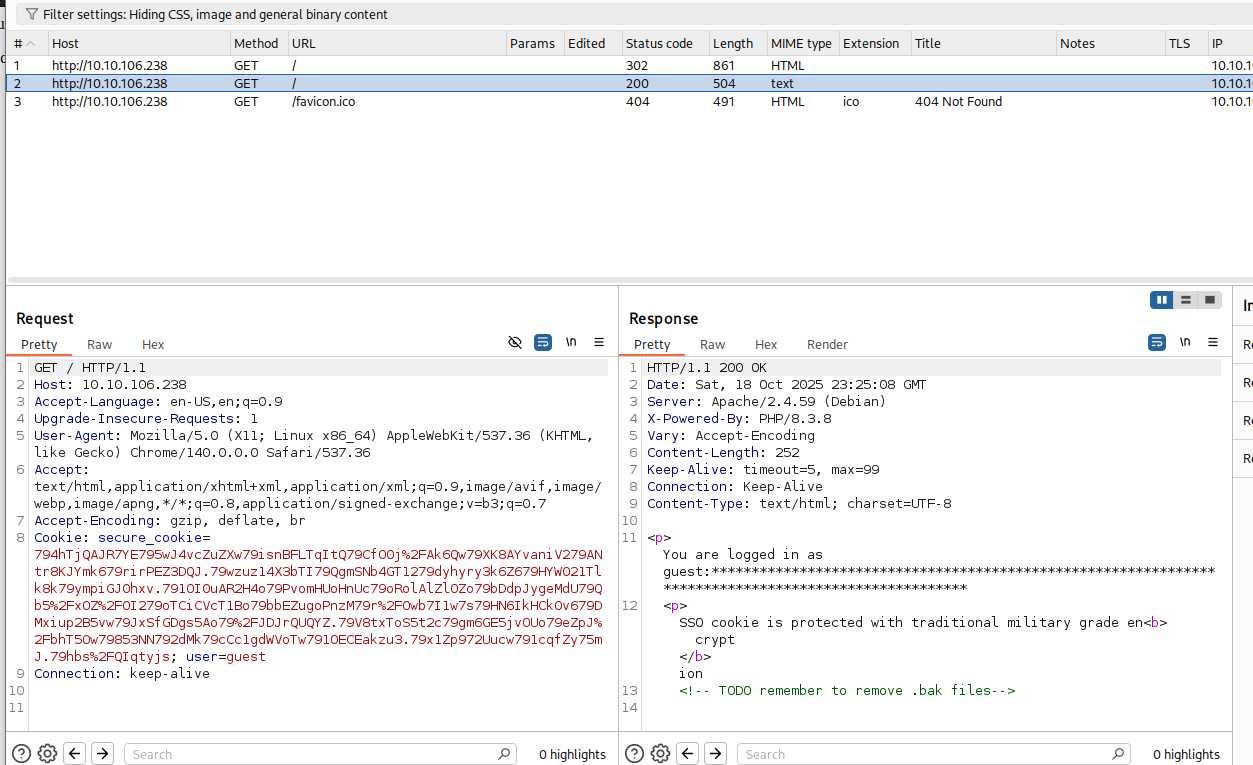
Task: Switch to top-bottom split layout
Action: click(x=1185, y=300)
